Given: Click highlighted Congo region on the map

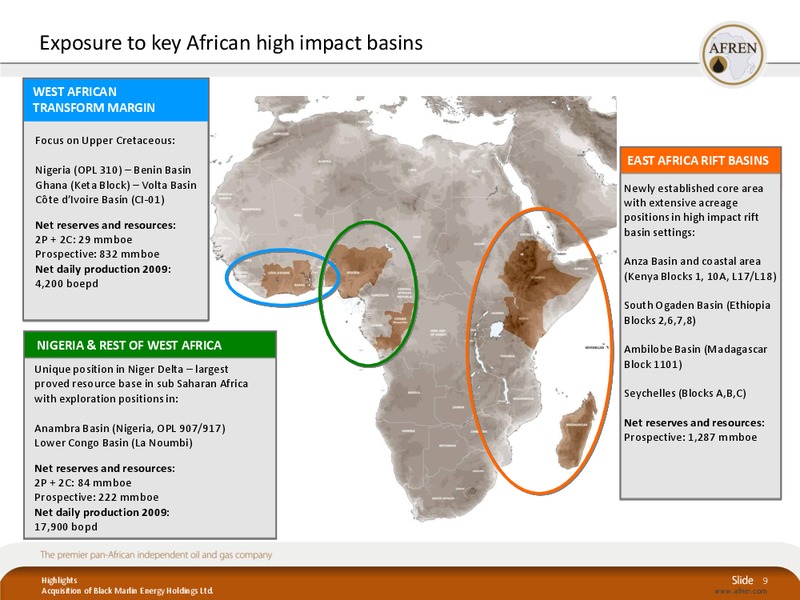Looking at the screenshot, I should coord(397,327).
